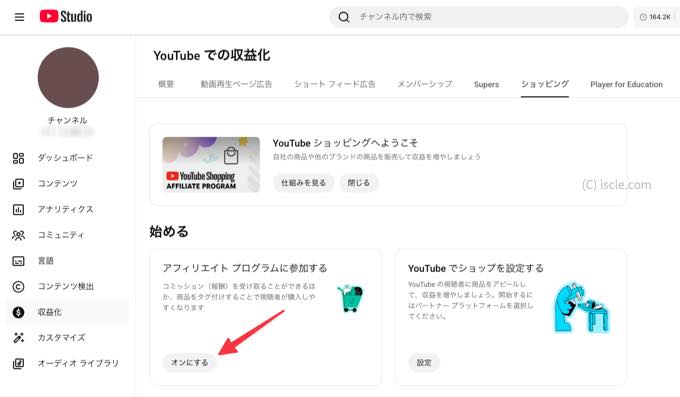The height and width of the screenshot is (397, 680).
Task: Switch to the 概要 tab
Action: (x=166, y=84)
